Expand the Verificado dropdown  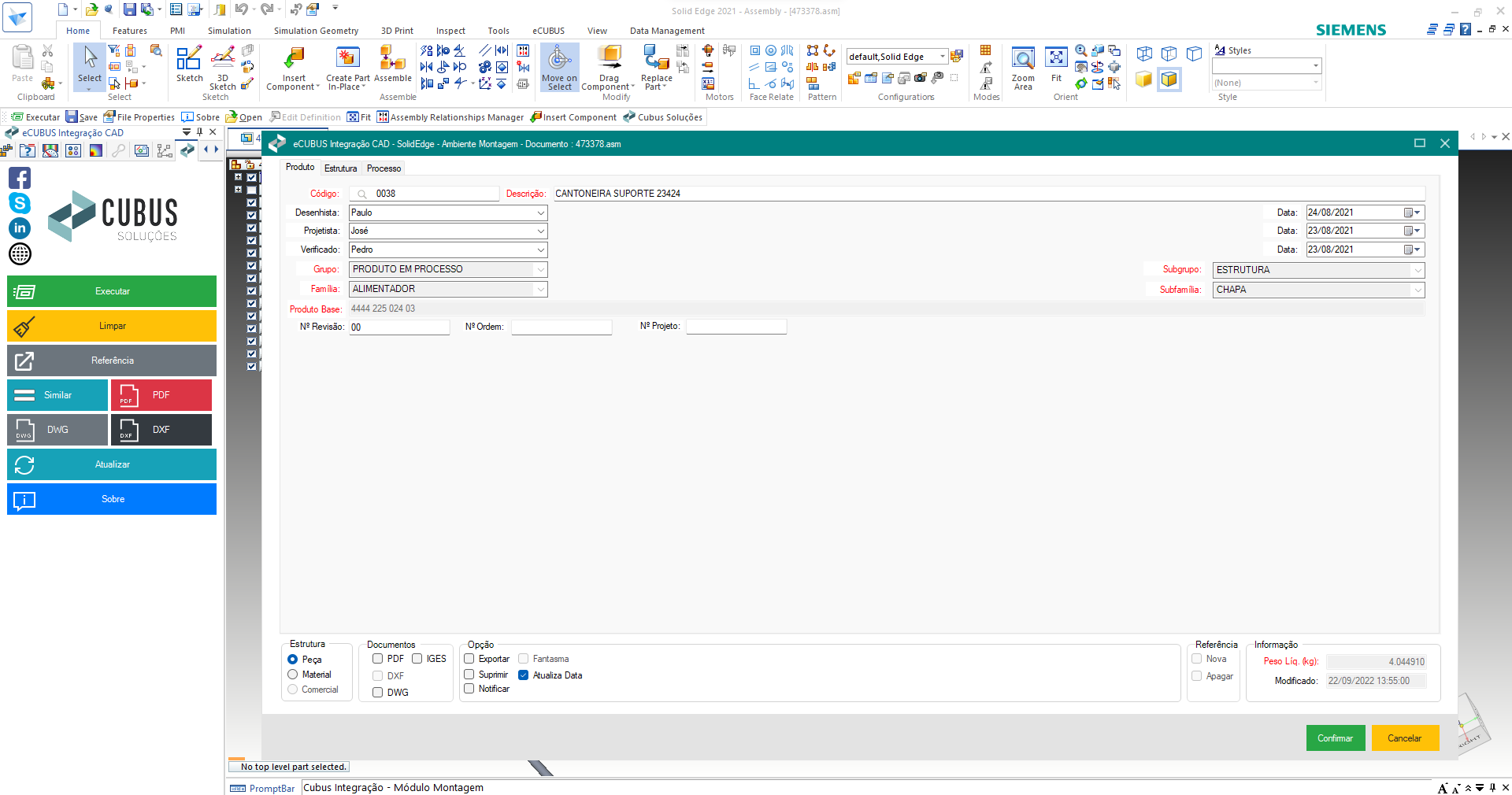541,250
